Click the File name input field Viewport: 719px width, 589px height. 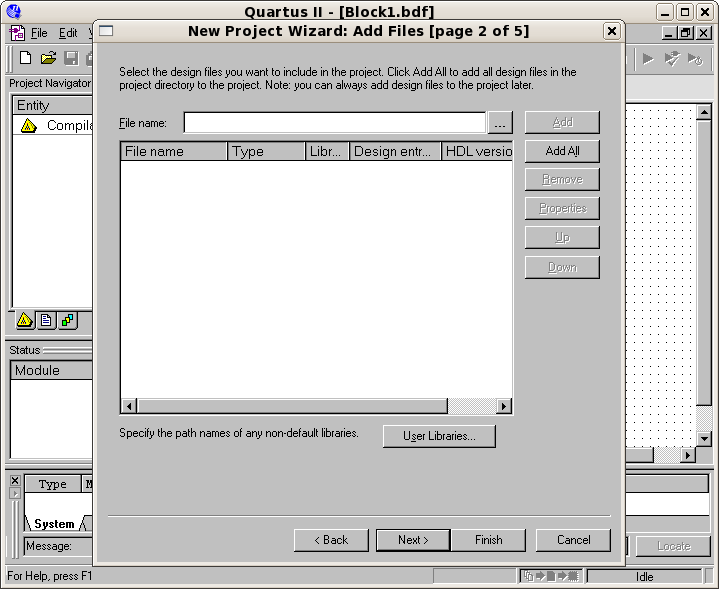334,123
